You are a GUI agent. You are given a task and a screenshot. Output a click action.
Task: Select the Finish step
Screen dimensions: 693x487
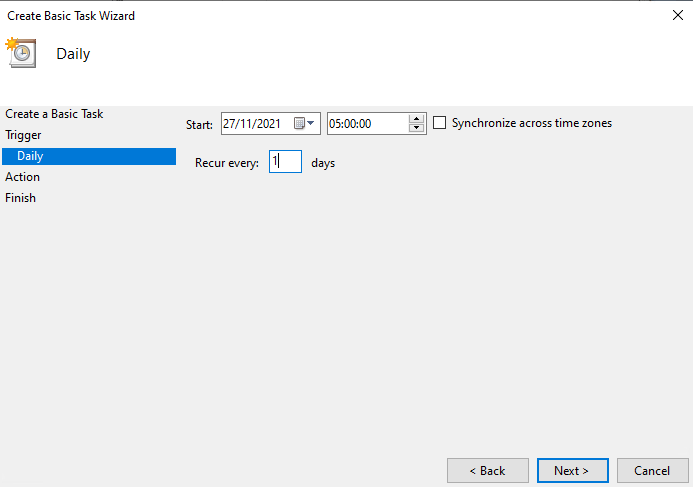coord(20,198)
